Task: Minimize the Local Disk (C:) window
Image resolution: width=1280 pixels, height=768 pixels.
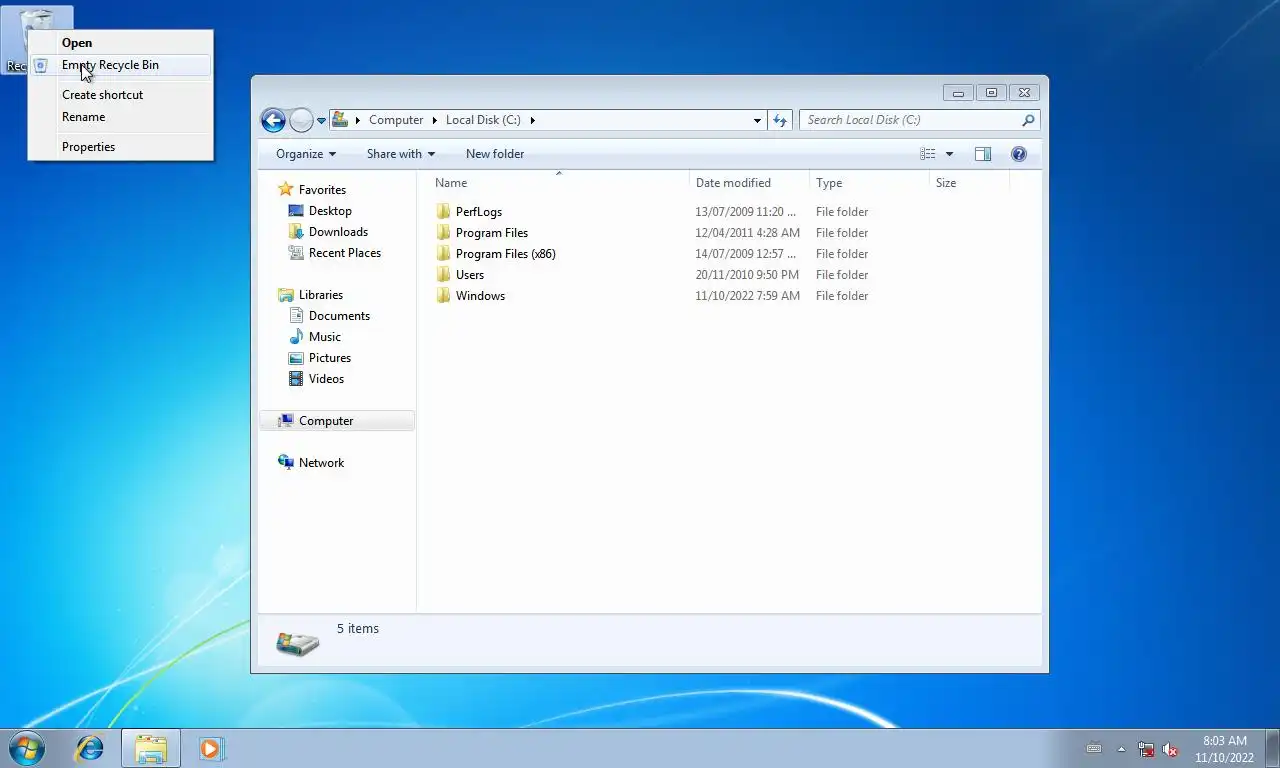Action: click(x=958, y=93)
